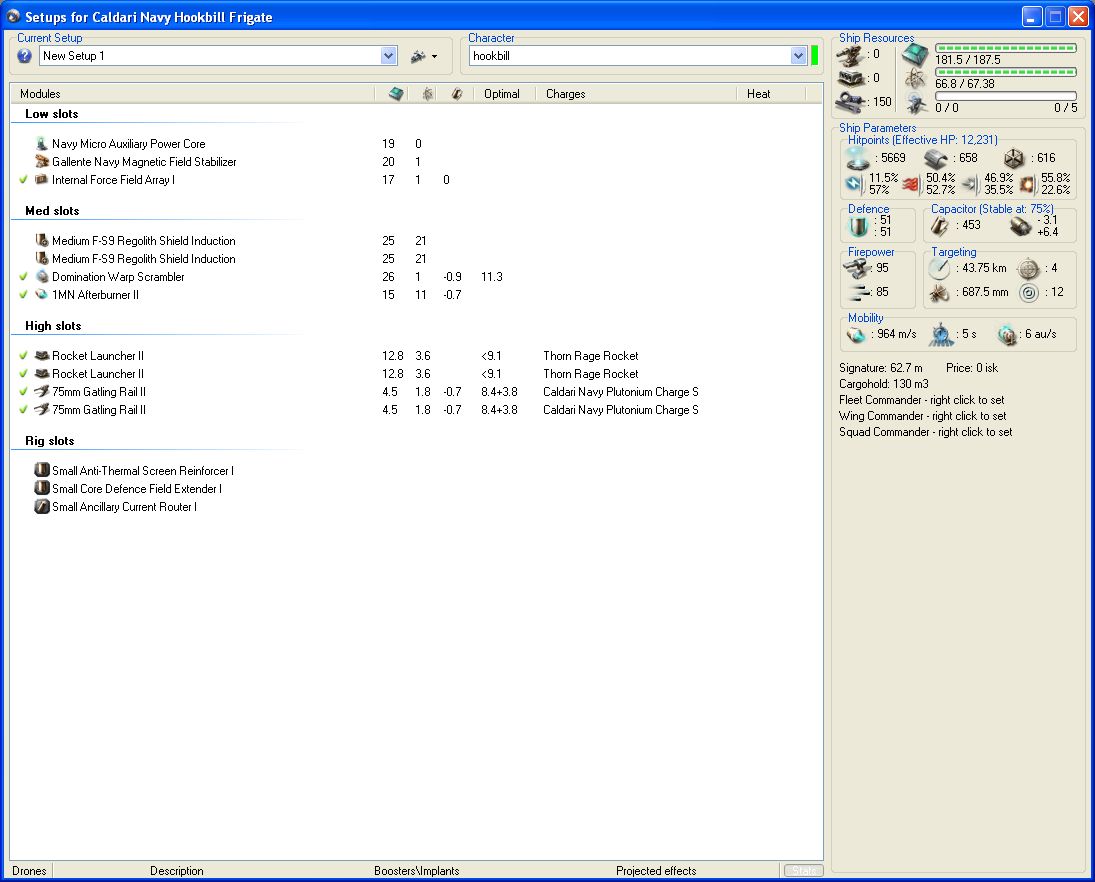1095x882 pixels.
Task: Click the capacitor column header icon
Action: pyautogui.click(x=457, y=94)
